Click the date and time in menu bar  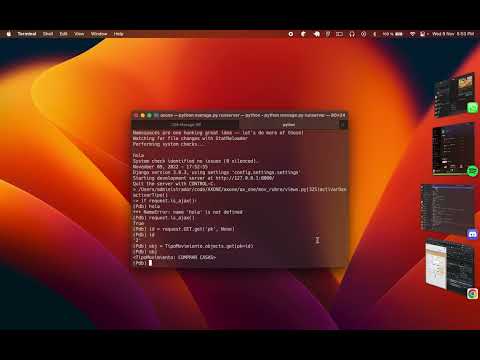[453, 34]
